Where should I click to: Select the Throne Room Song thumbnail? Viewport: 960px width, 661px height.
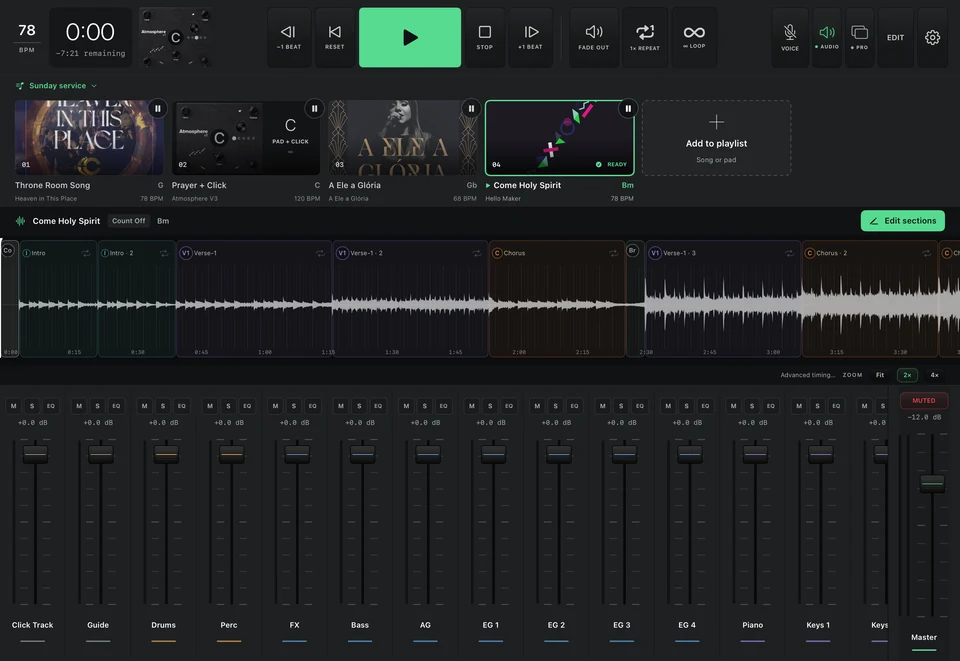click(89, 138)
